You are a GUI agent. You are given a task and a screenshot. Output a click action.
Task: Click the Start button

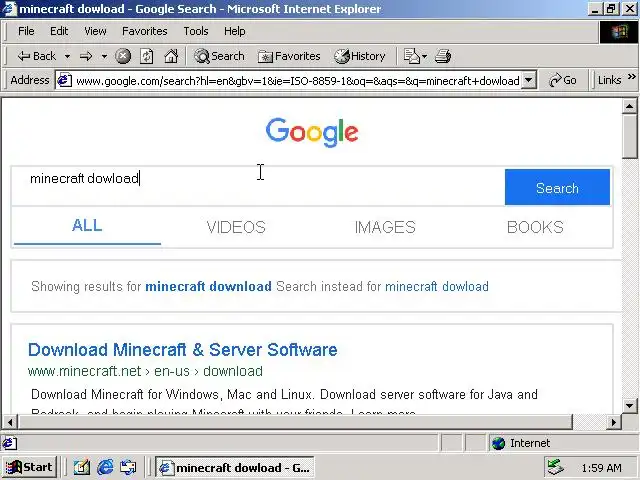coord(30,467)
